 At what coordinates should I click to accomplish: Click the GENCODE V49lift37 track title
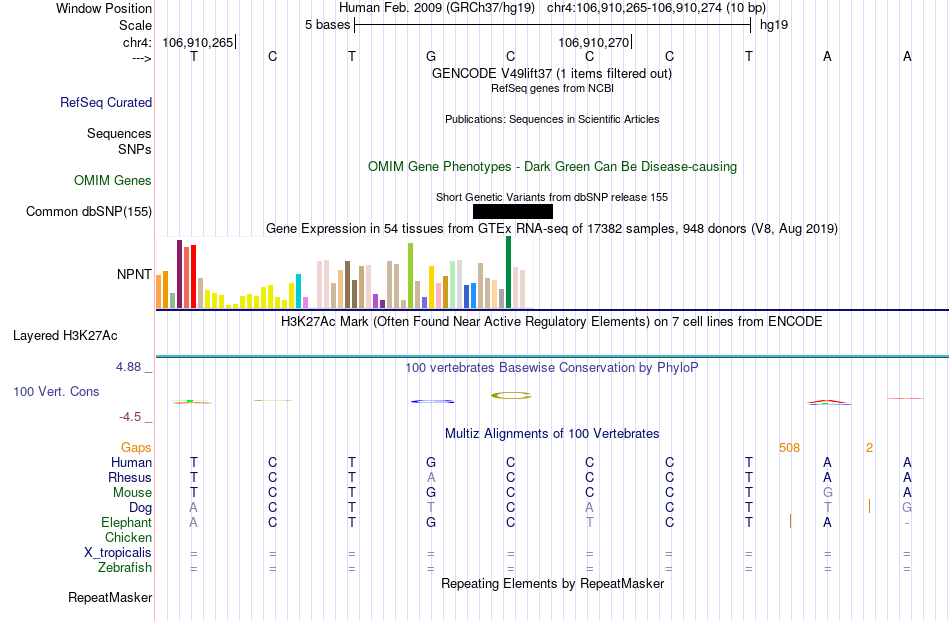point(552,73)
